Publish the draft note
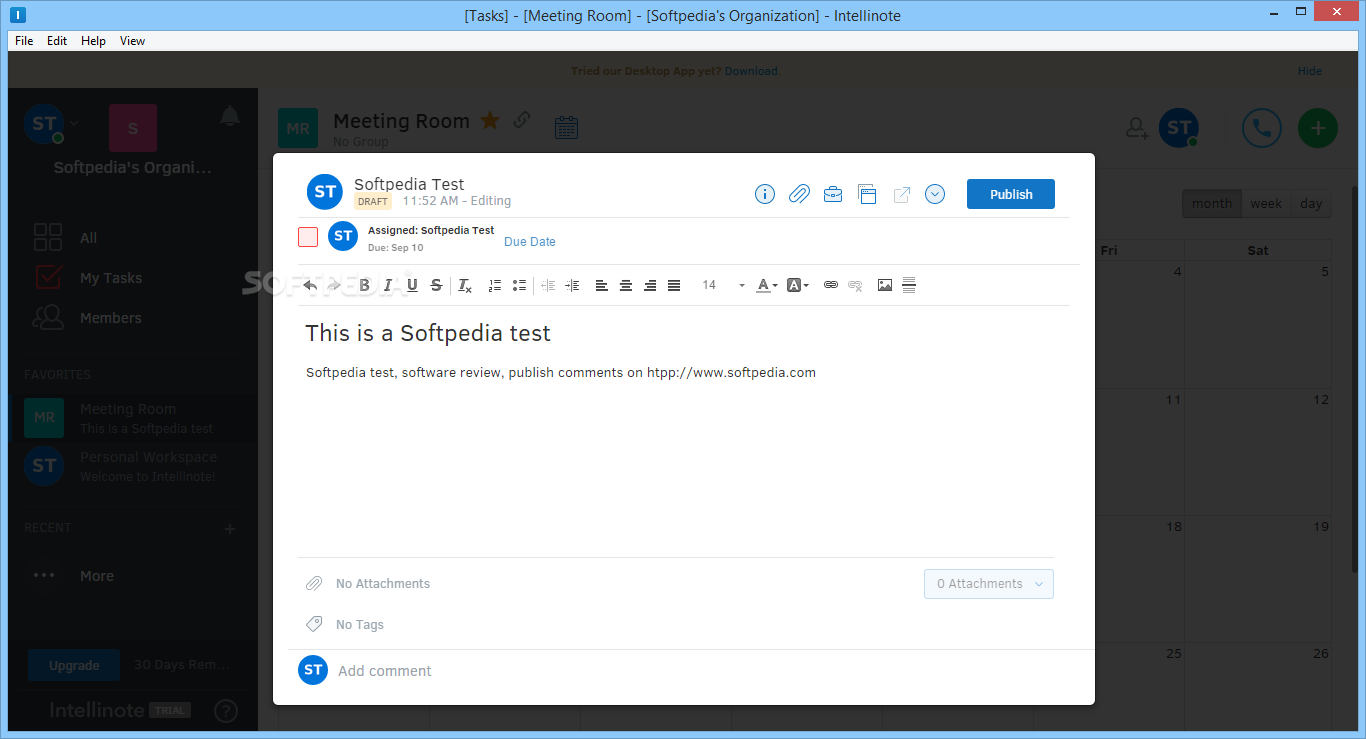1366x739 pixels. coord(1011,194)
